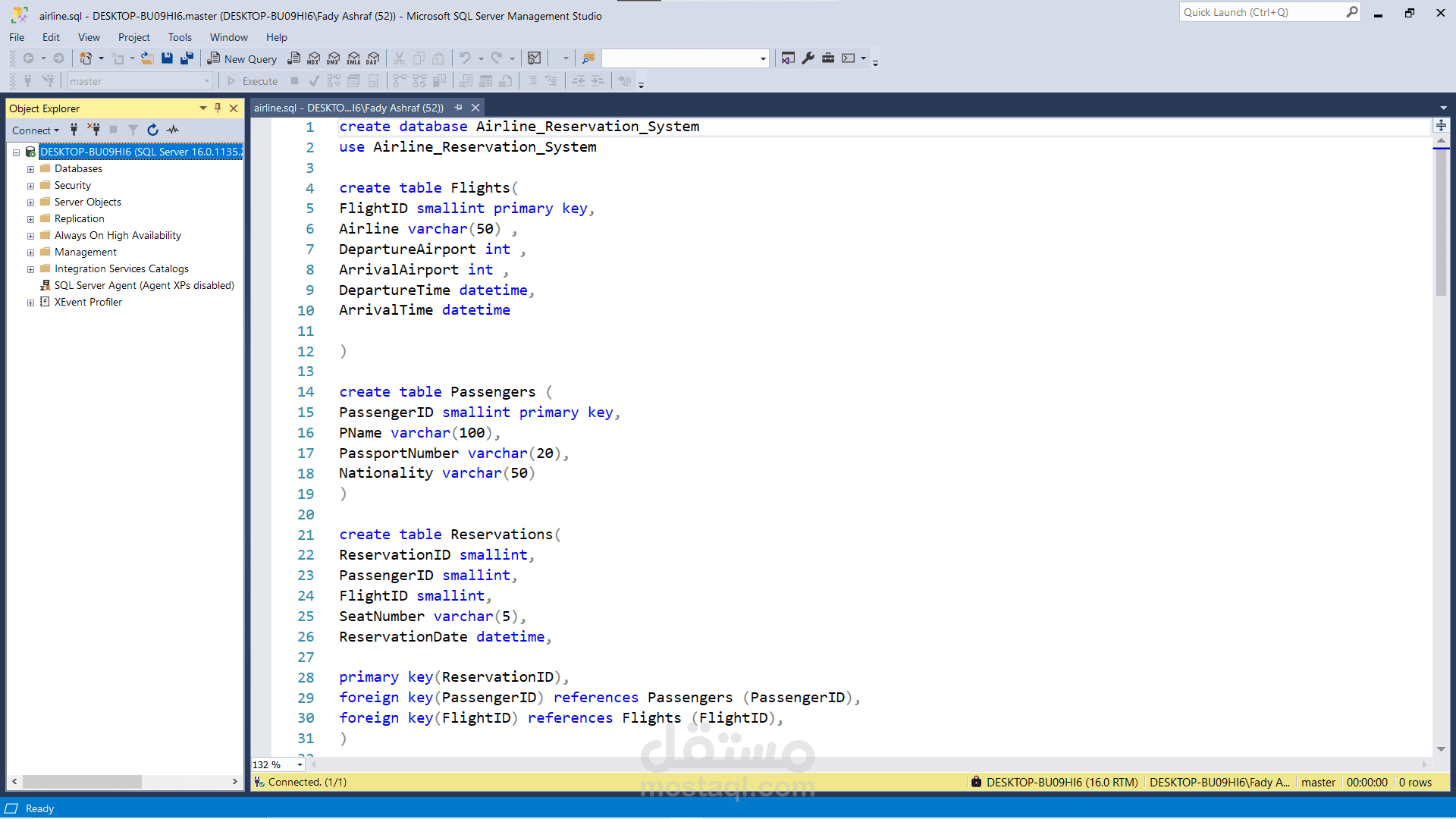The width and height of the screenshot is (1456, 819).
Task: Click the Open File toolbar icon
Action: tap(148, 58)
